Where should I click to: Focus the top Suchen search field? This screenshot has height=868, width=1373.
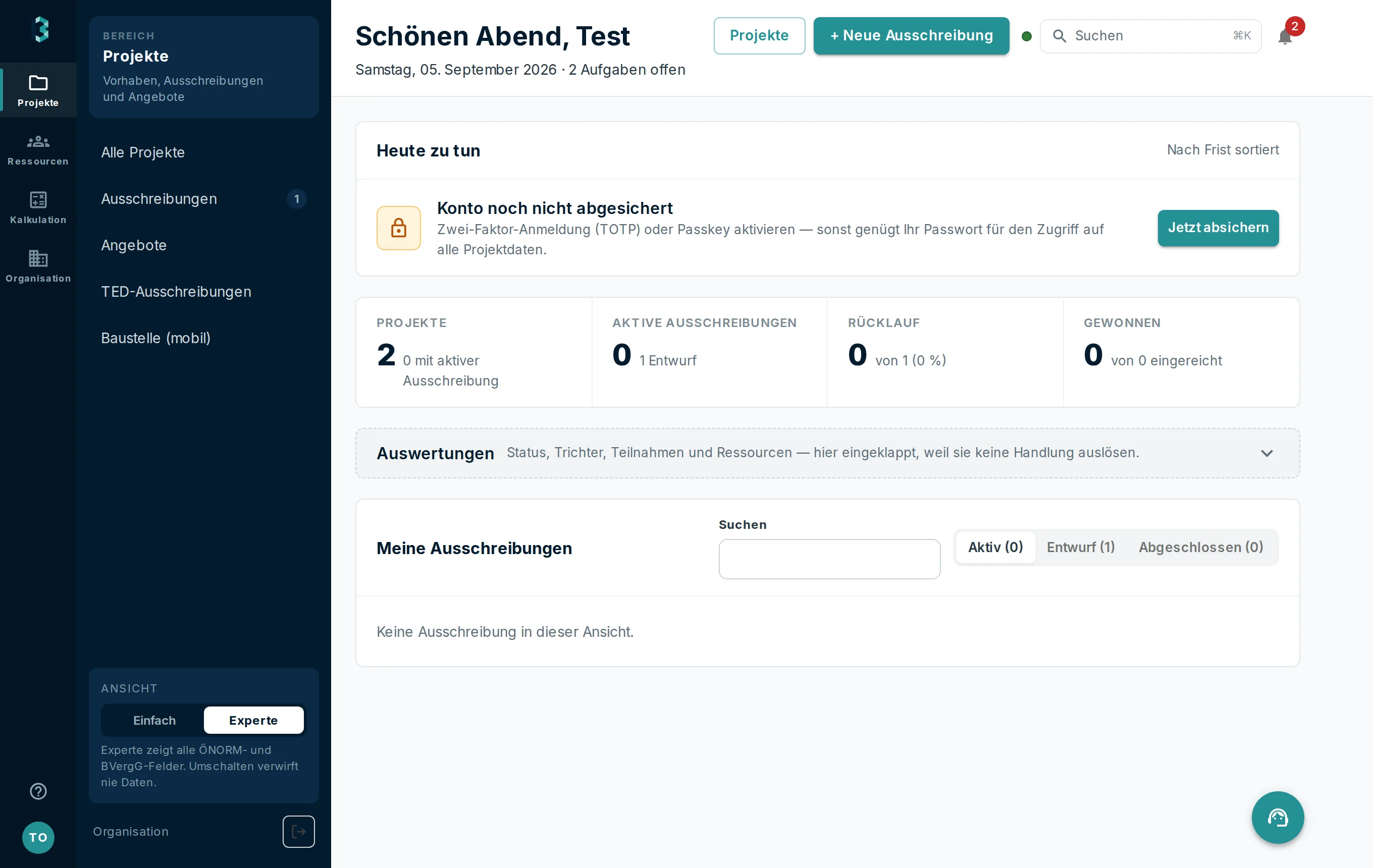click(1150, 36)
